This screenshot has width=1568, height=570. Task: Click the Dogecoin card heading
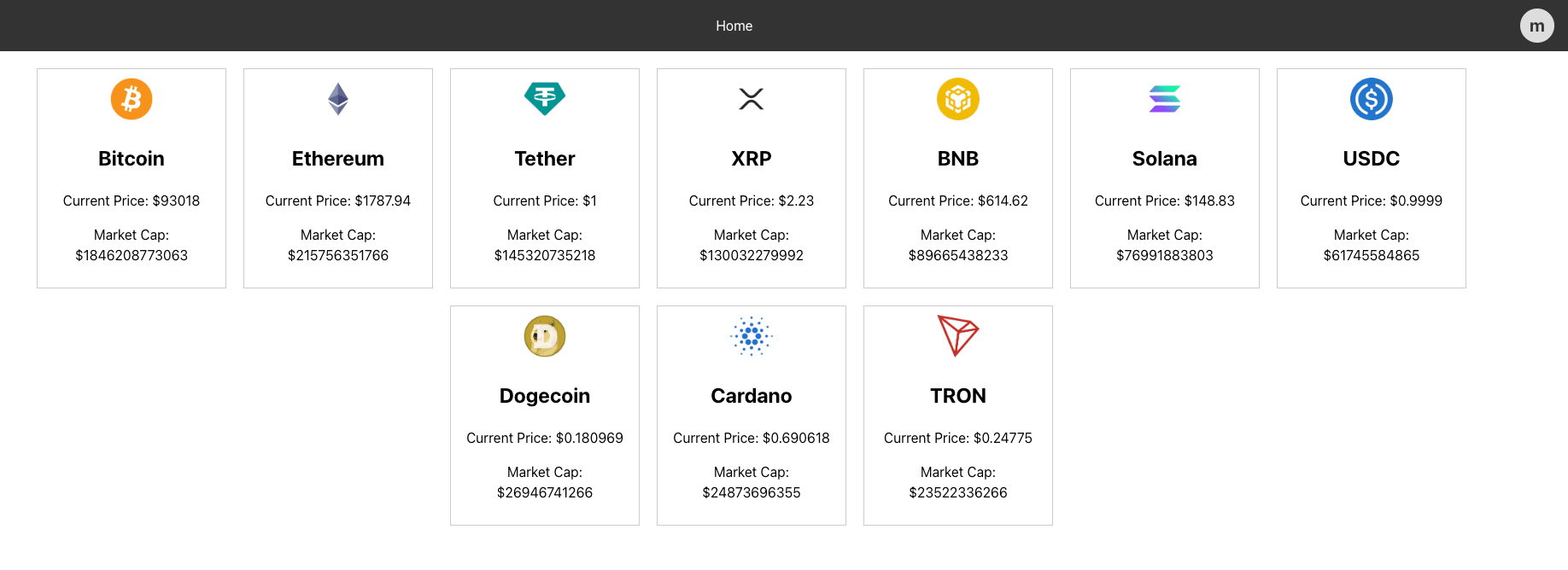pos(545,396)
